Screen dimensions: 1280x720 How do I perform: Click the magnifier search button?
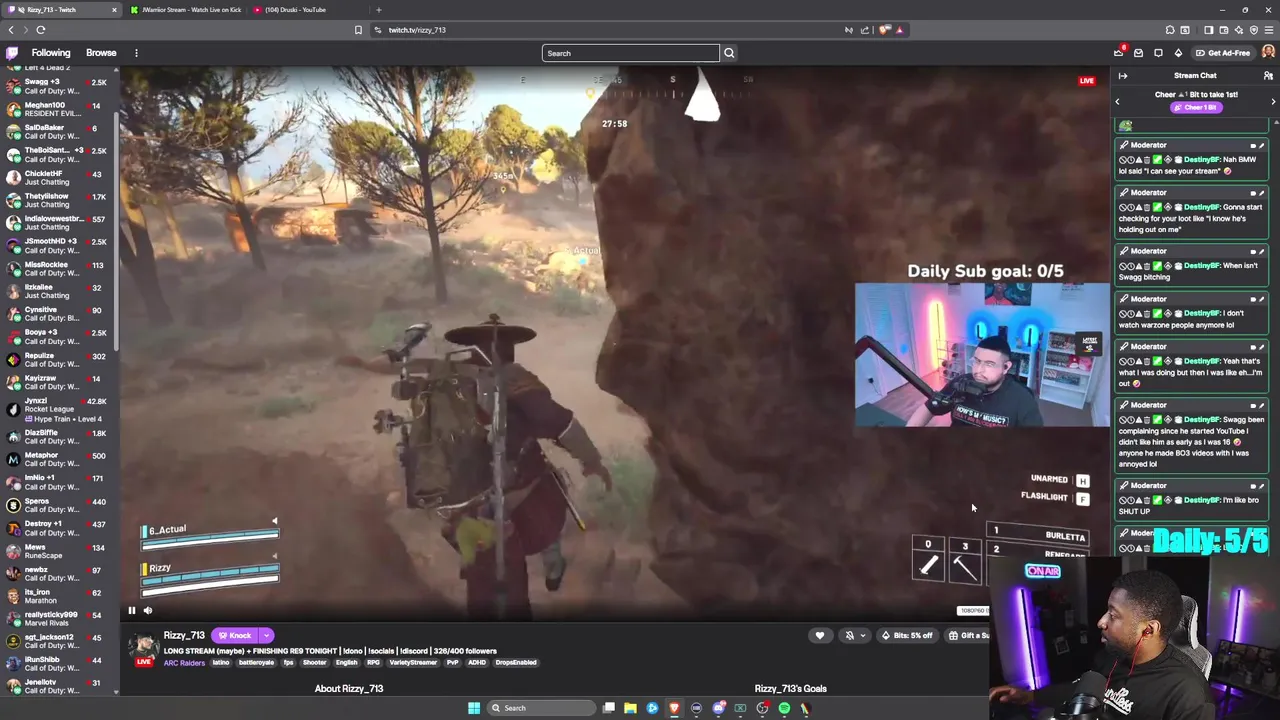(729, 53)
